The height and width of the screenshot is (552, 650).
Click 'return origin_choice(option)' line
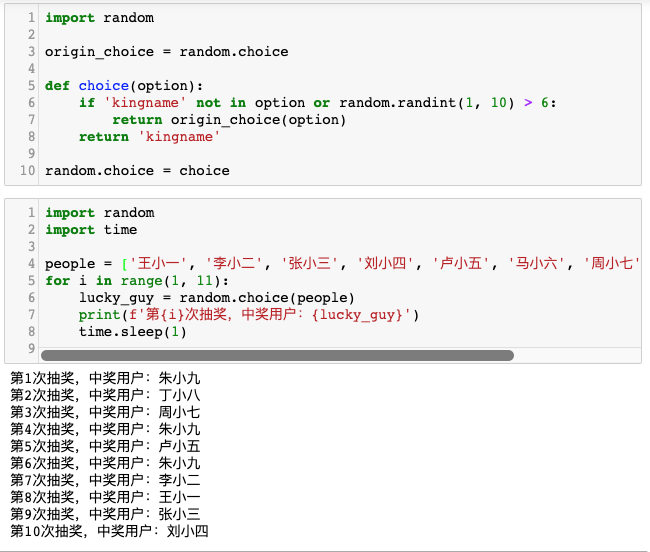229,120
